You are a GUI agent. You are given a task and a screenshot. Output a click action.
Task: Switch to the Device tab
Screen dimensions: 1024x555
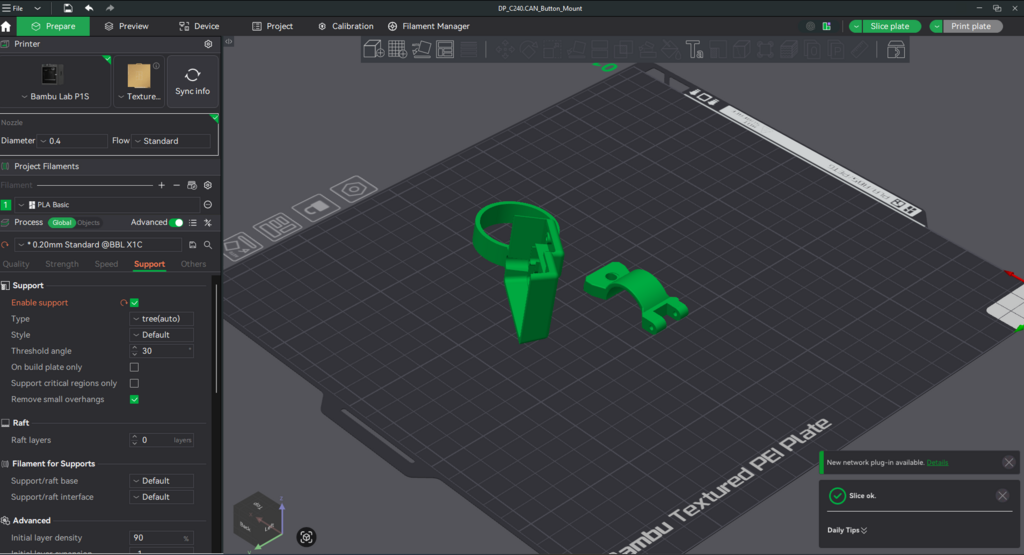tap(199, 26)
